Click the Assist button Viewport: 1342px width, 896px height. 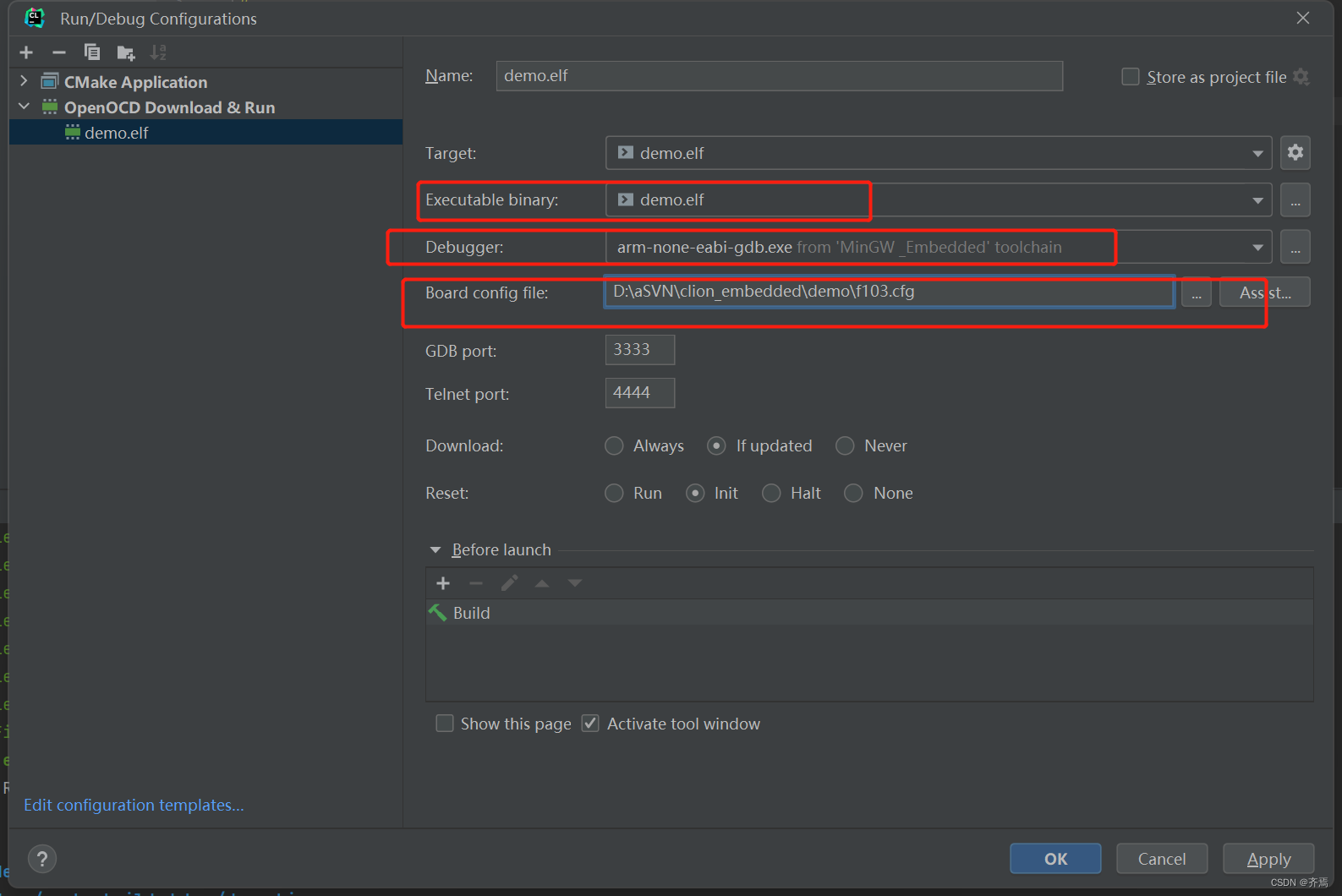tap(1265, 293)
